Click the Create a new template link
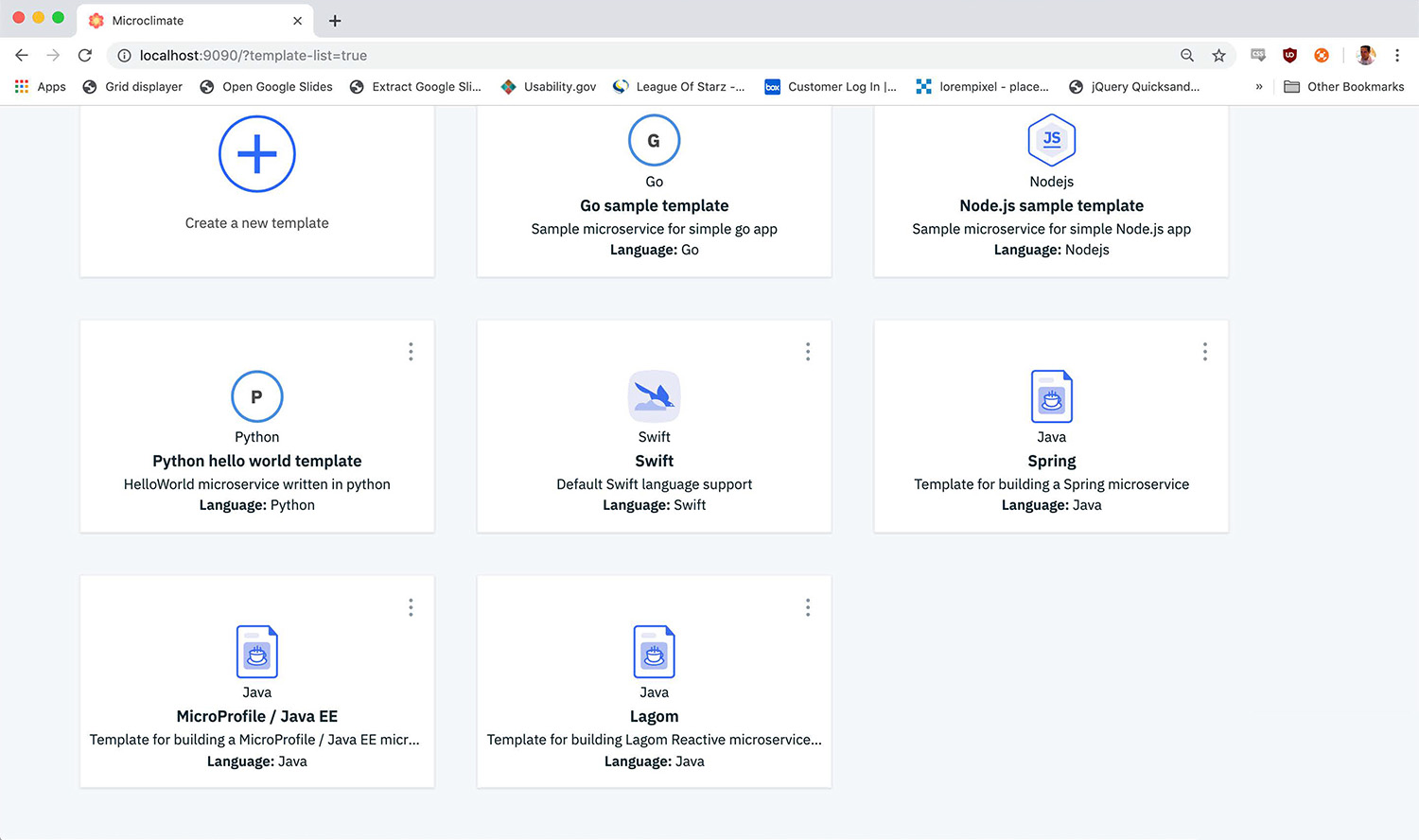Screen dimensions: 1419x840 (256, 222)
